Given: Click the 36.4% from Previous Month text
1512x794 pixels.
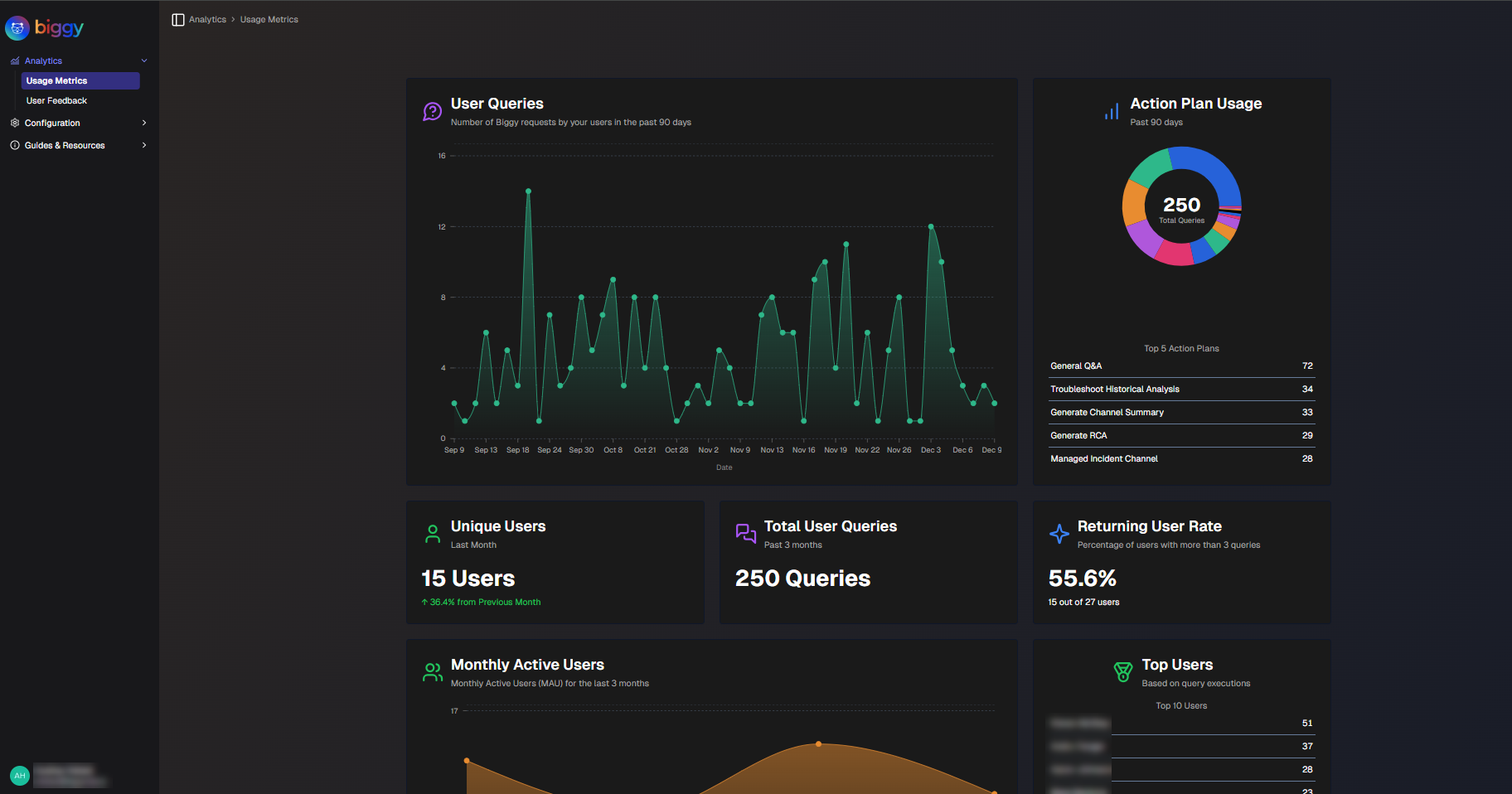Looking at the screenshot, I should point(481,603).
